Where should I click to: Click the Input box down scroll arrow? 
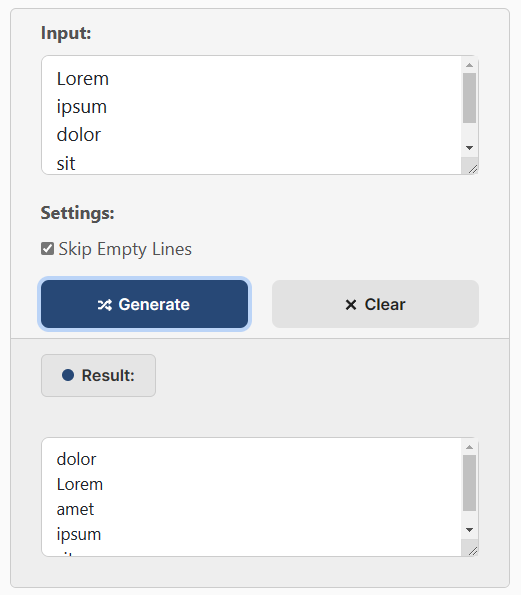click(x=469, y=148)
